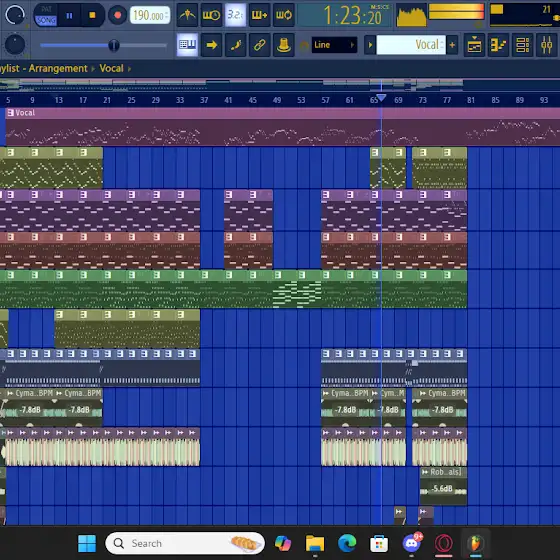Screen dimensions: 560x560
Task: Pause playback
Action: click(69, 15)
